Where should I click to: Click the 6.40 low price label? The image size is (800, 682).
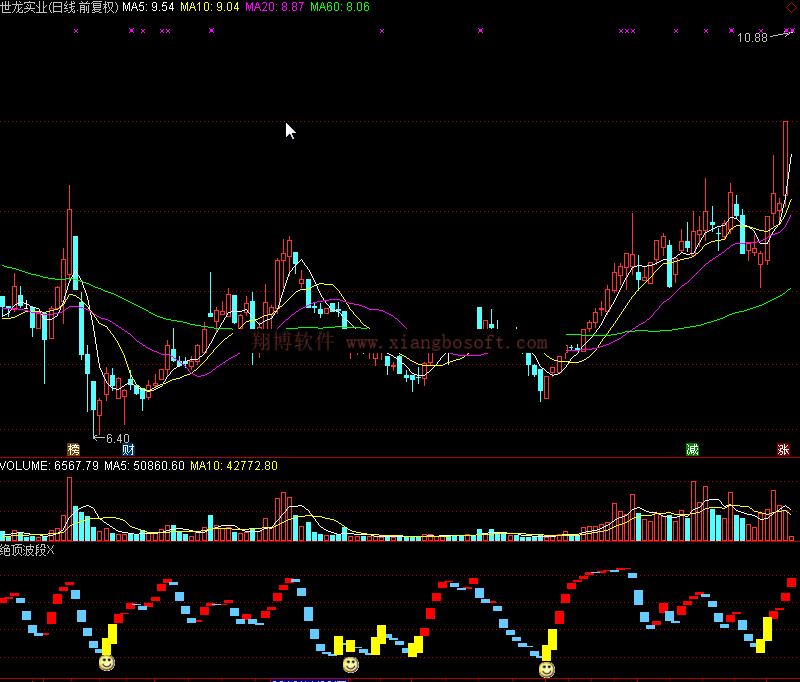[x=118, y=439]
